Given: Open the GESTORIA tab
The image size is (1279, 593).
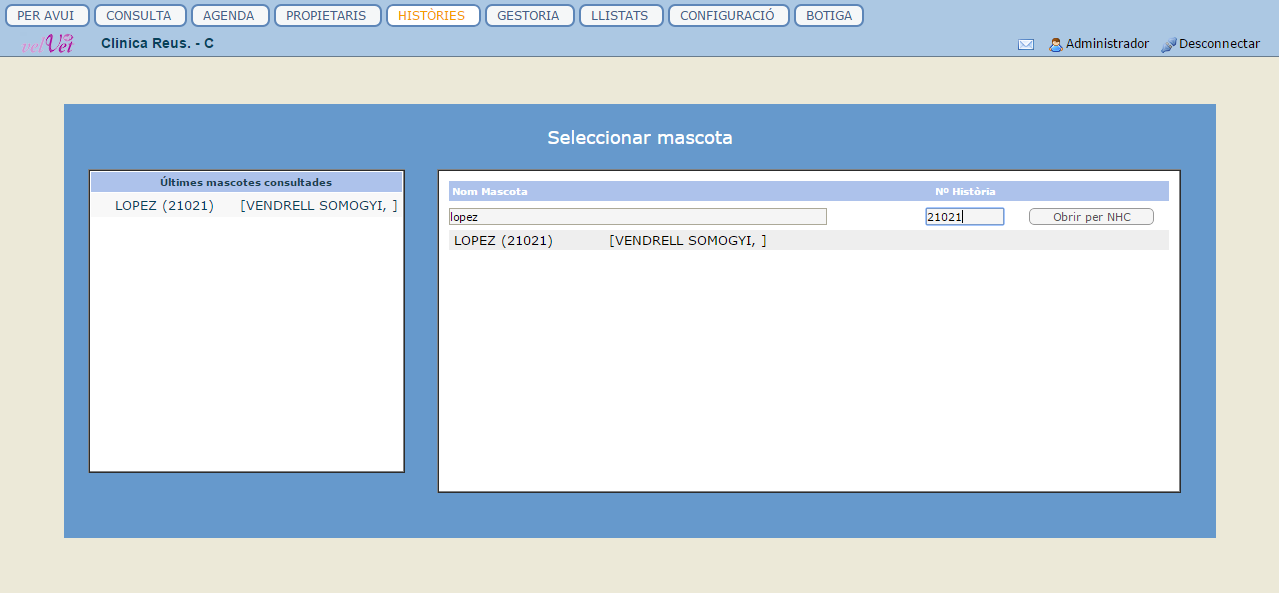Looking at the screenshot, I should click(528, 16).
